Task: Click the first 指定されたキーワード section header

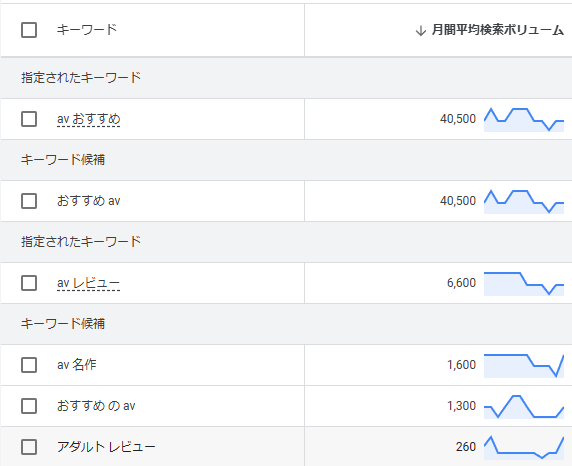Action: (81, 78)
